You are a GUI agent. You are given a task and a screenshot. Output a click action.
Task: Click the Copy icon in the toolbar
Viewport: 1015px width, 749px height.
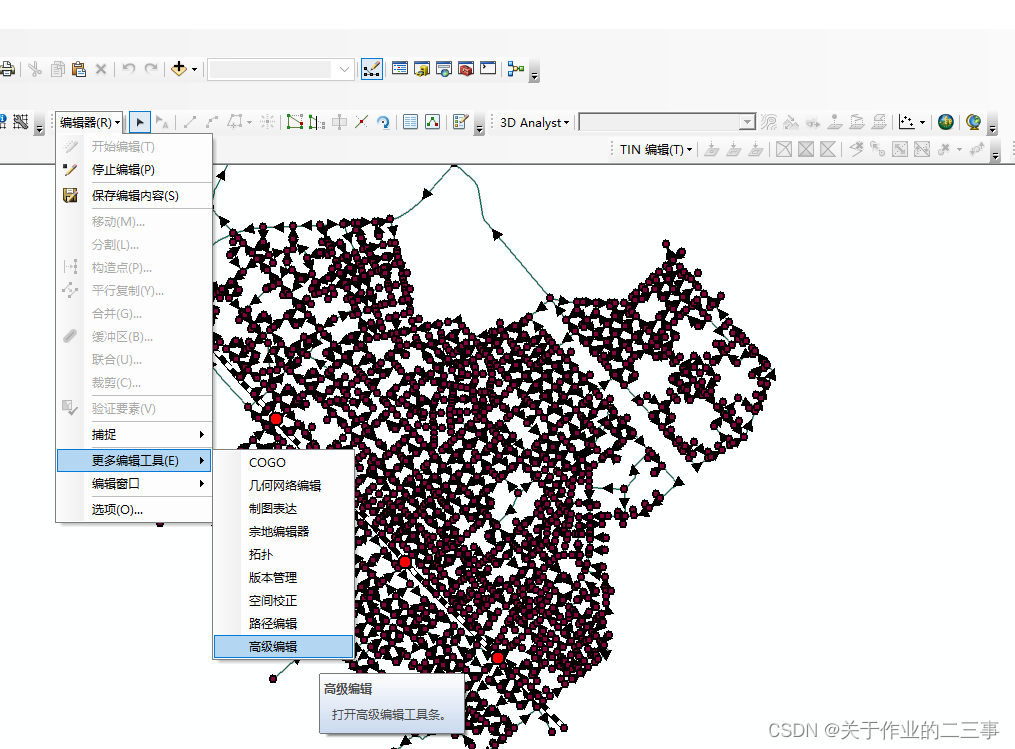coord(58,69)
